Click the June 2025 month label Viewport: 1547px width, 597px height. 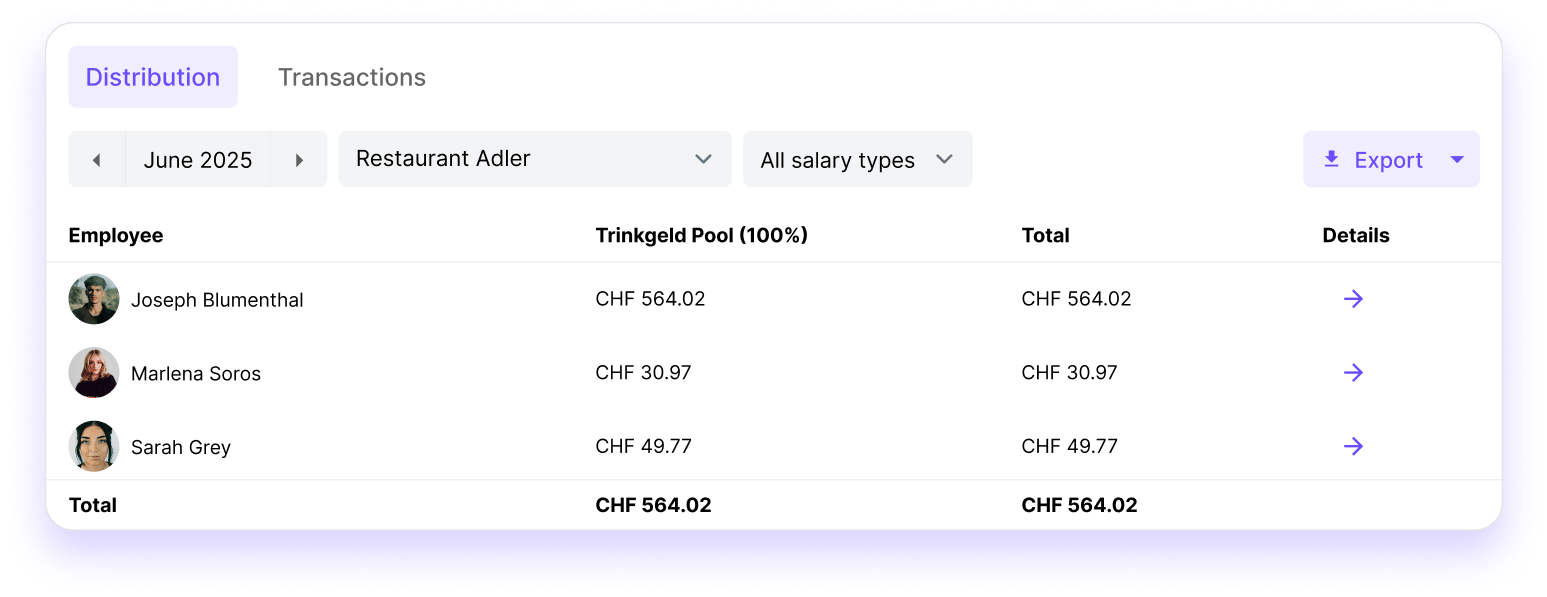coord(197,159)
